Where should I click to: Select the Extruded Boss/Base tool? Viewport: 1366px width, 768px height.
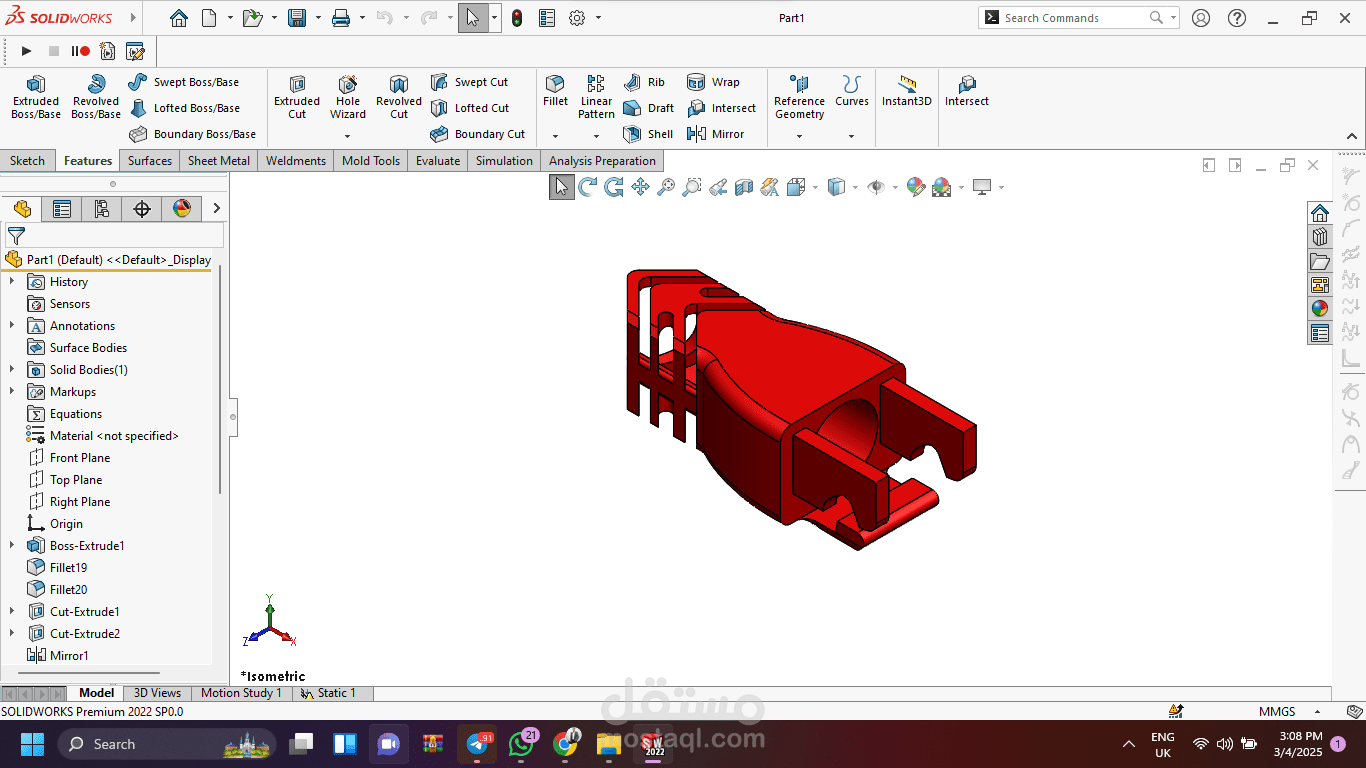[35, 97]
